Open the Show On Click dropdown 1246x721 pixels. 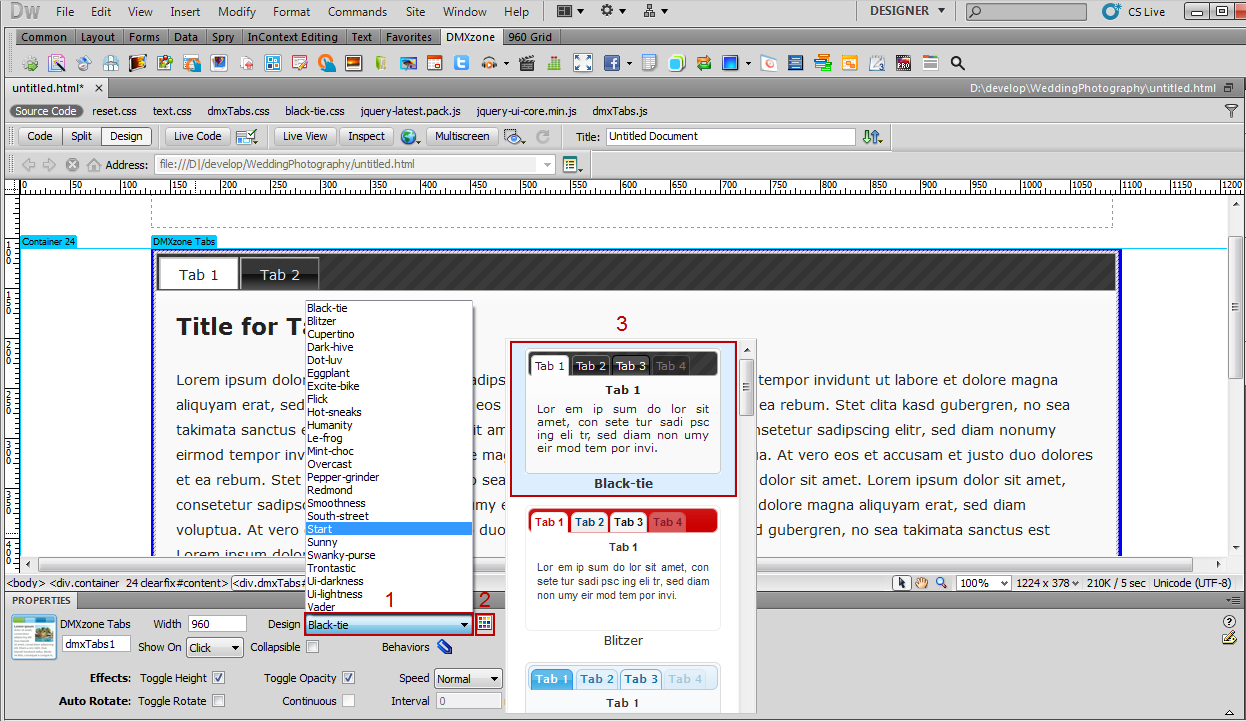[215, 648]
